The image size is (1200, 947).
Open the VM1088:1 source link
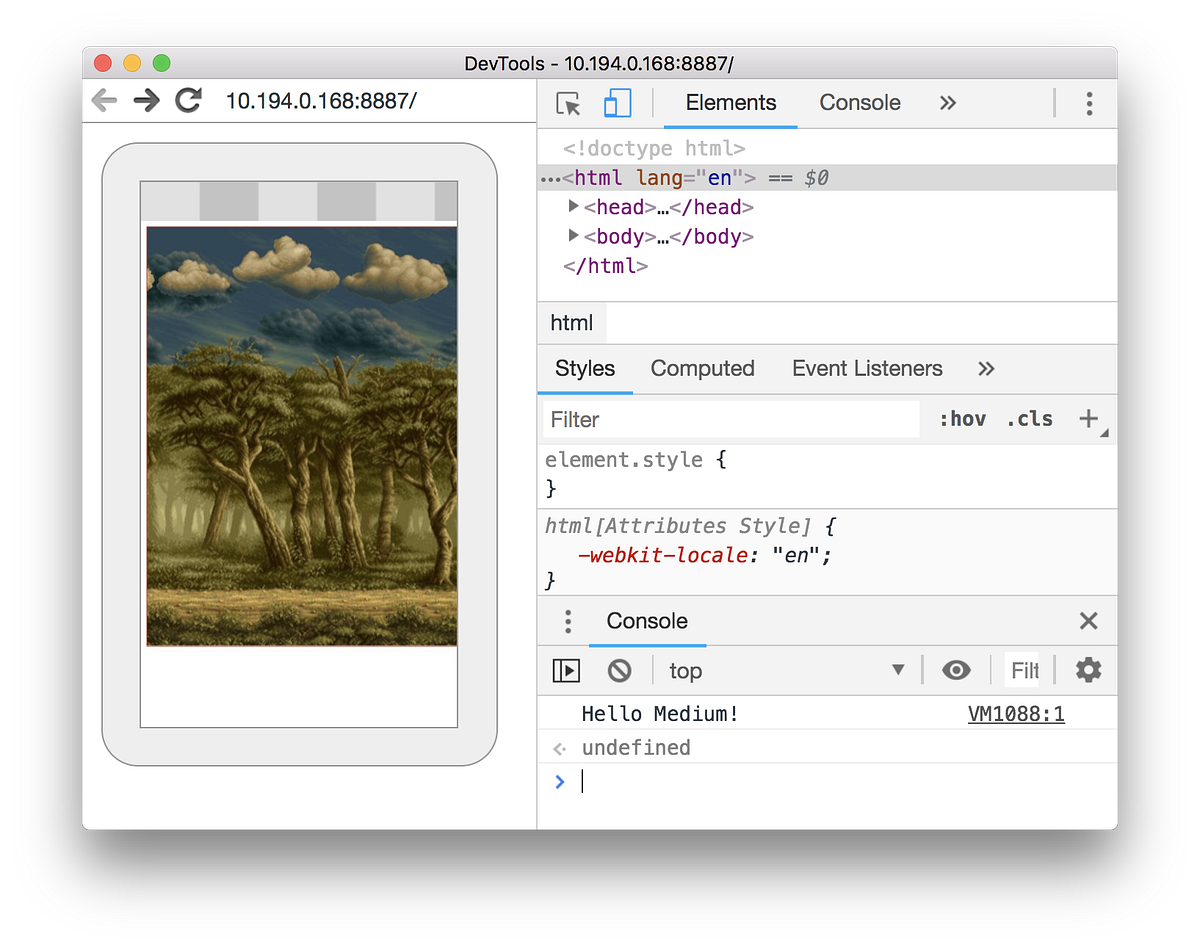tap(1016, 713)
